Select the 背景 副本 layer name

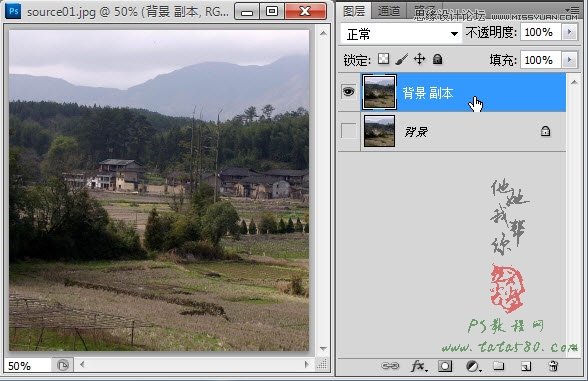point(428,93)
